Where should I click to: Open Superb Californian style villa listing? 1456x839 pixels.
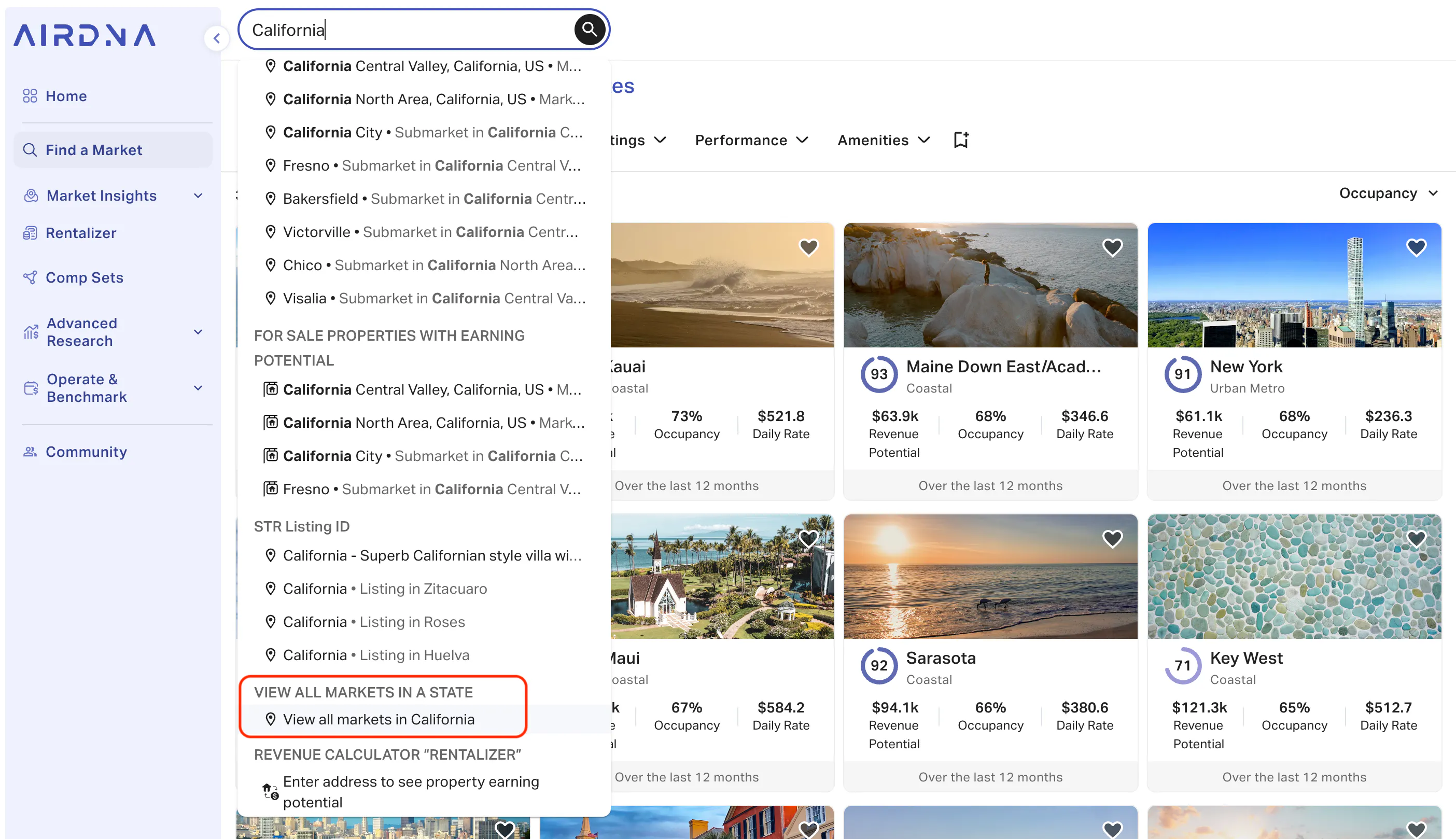(424, 555)
